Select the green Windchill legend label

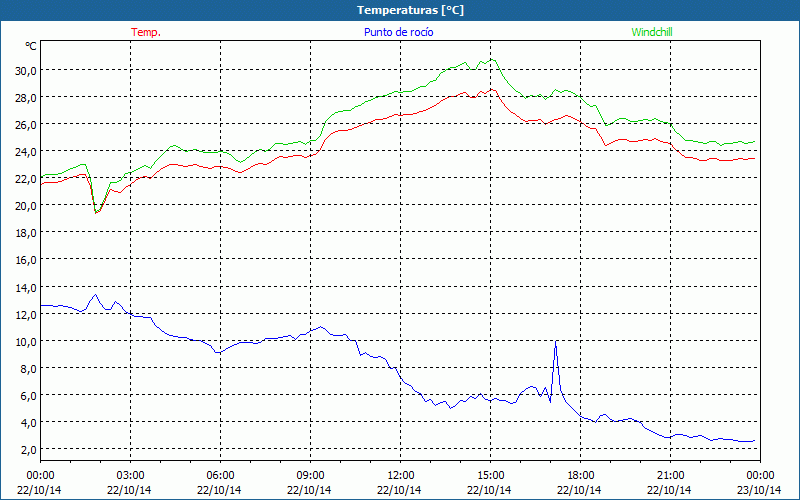tap(652, 32)
